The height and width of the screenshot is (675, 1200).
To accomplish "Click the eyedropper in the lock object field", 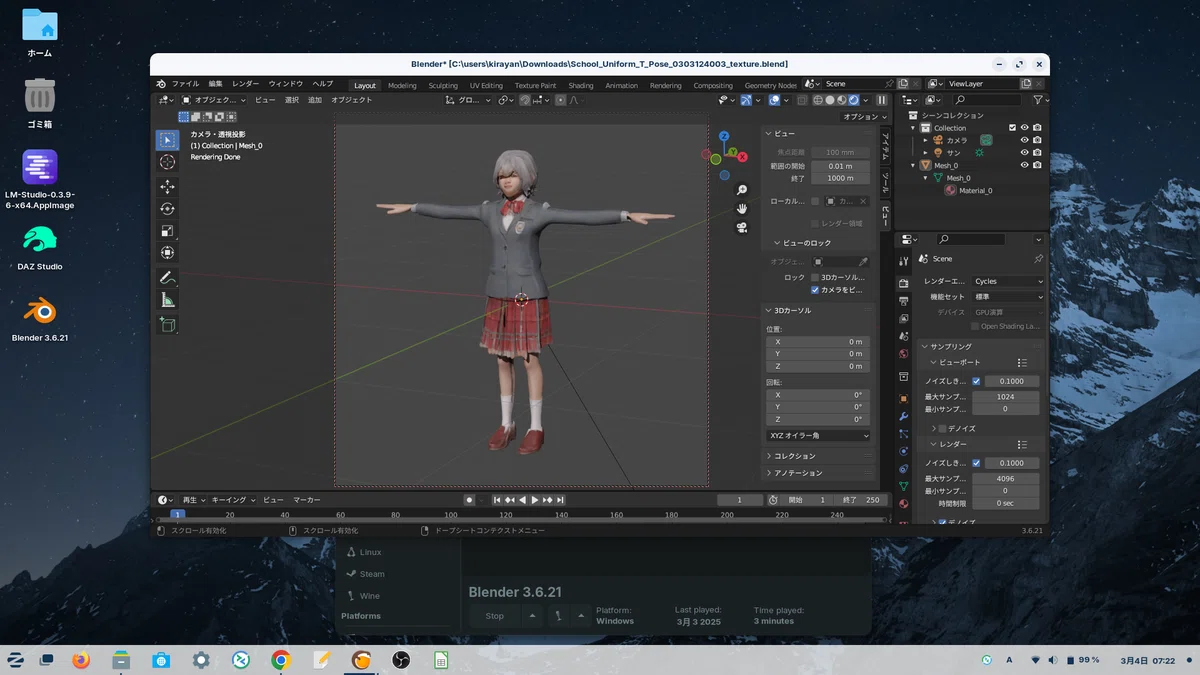I will tap(864, 262).
